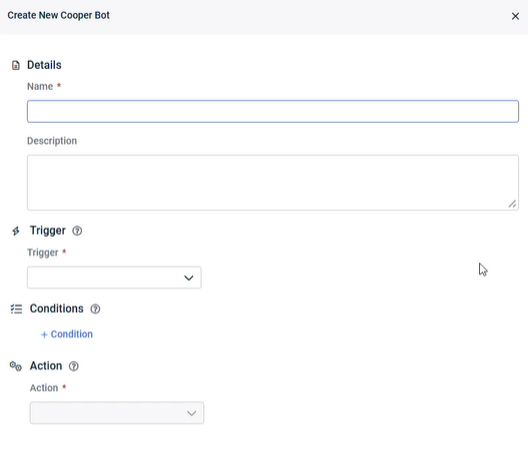Click the Action gears icon
Image resolution: width=528 pixels, height=474 pixels.
click(x=16, y=366)
